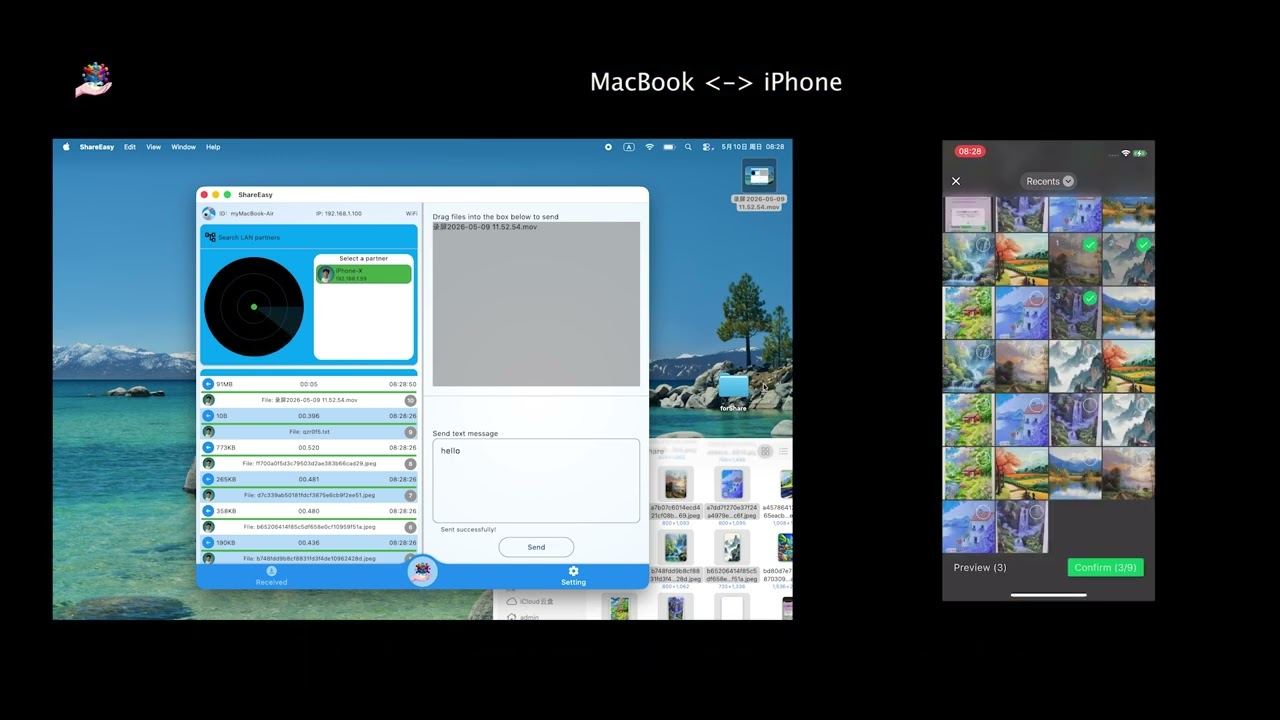Click the direction arrow on the 91MB row
This screenshot has width=1280, height=720.
(x=208, y=384)
